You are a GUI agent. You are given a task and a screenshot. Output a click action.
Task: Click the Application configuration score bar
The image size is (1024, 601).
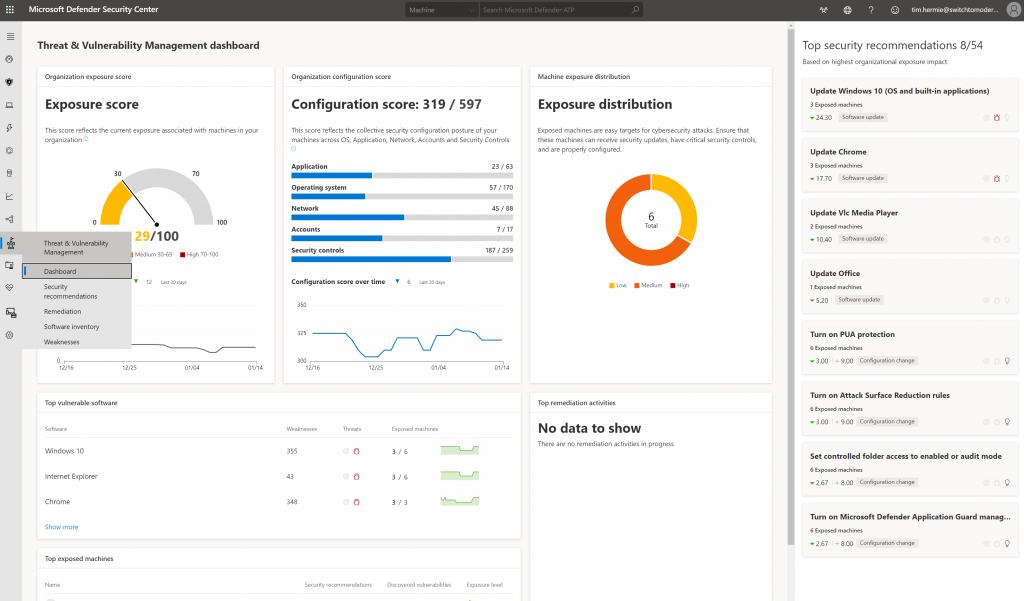(402, 176)
